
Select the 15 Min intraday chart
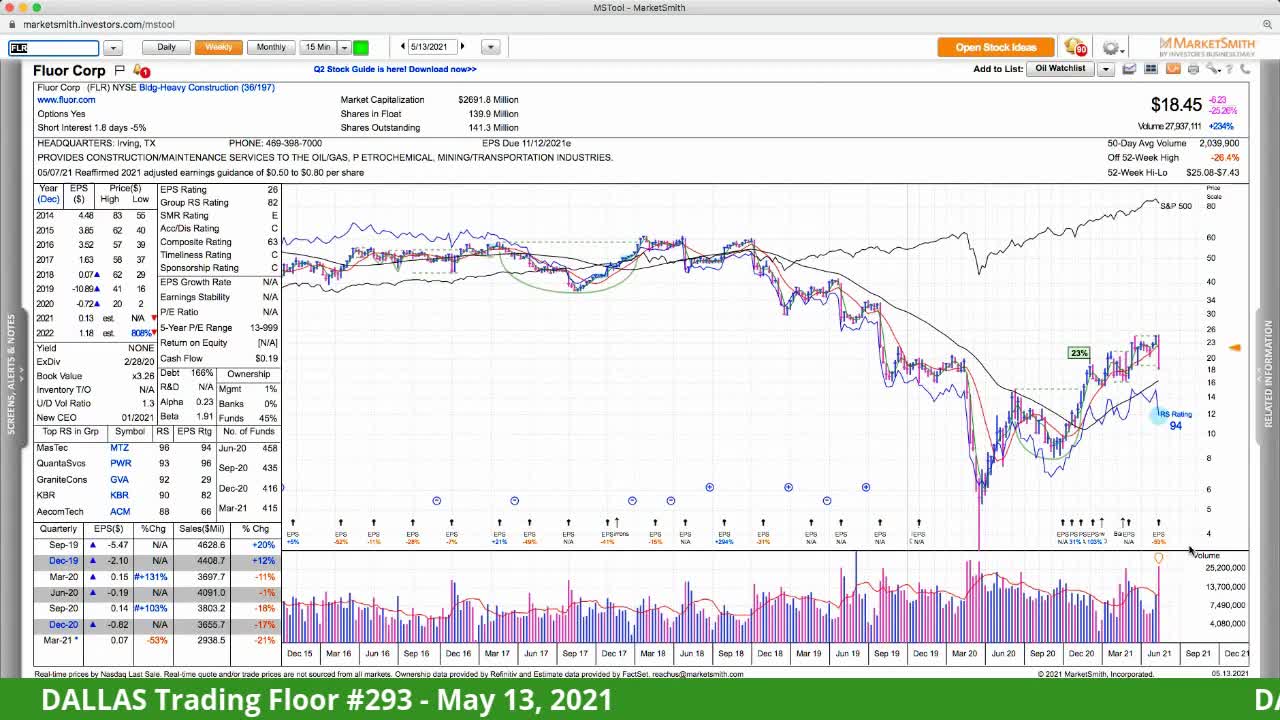318,47
